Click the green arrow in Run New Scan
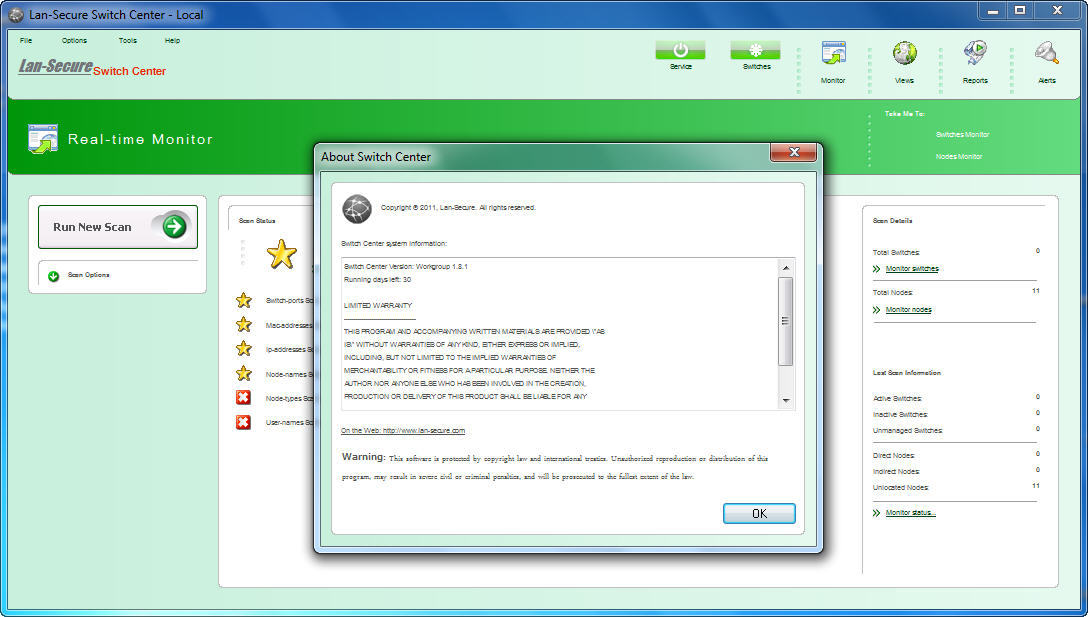Viewport: 1088px width, 617px height. pyautogui.click(x=174, y=226)
